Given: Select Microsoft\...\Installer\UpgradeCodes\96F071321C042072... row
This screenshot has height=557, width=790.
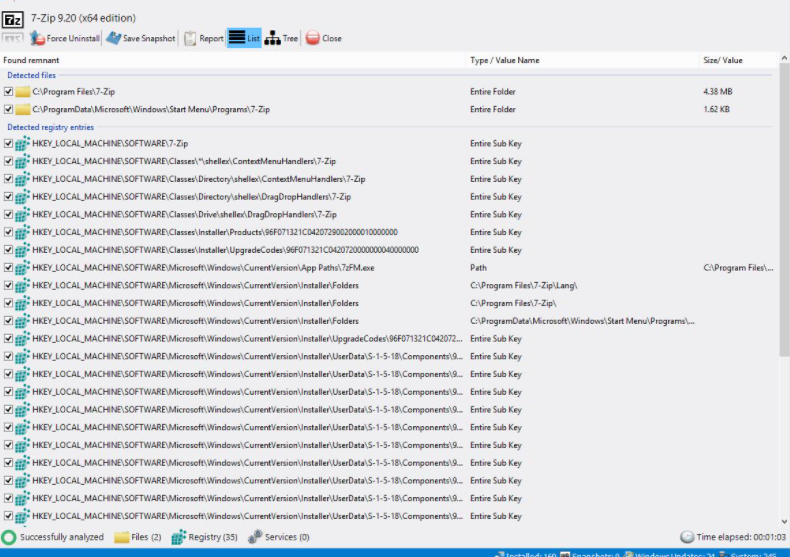Looking at the screenshot, I should [x=247, y=339].
